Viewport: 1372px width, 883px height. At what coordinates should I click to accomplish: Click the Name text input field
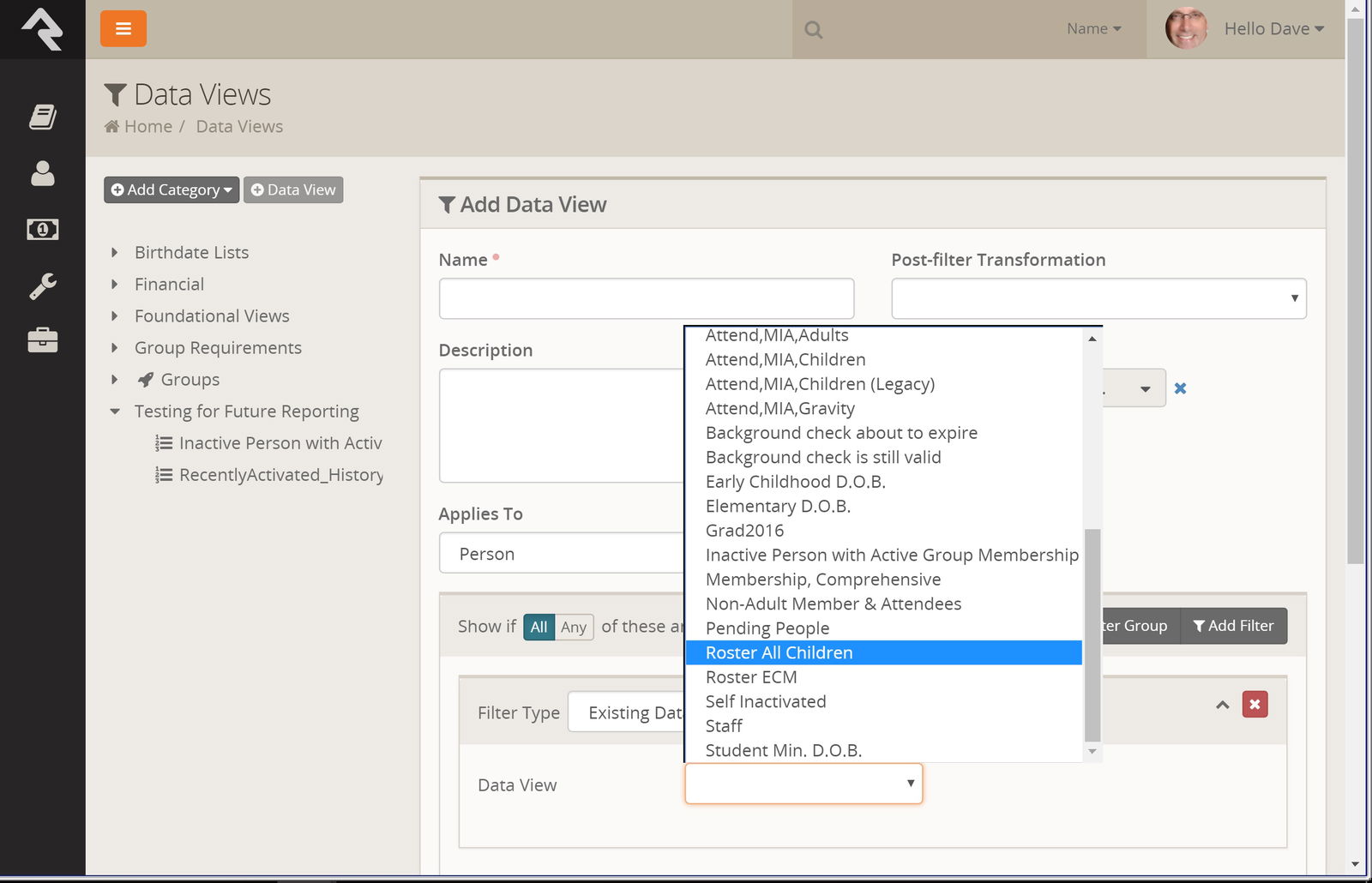646,298
